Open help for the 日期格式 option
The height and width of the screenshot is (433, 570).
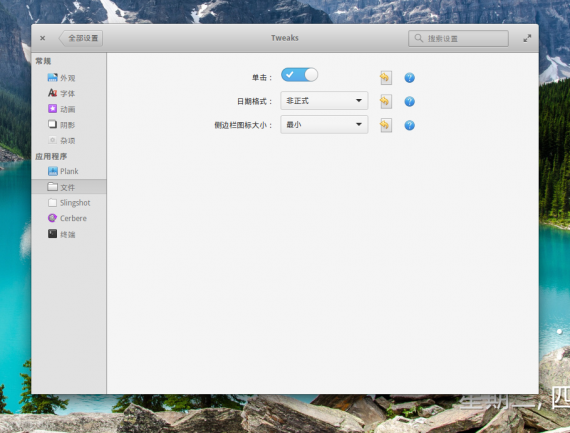tap(409, 101)
